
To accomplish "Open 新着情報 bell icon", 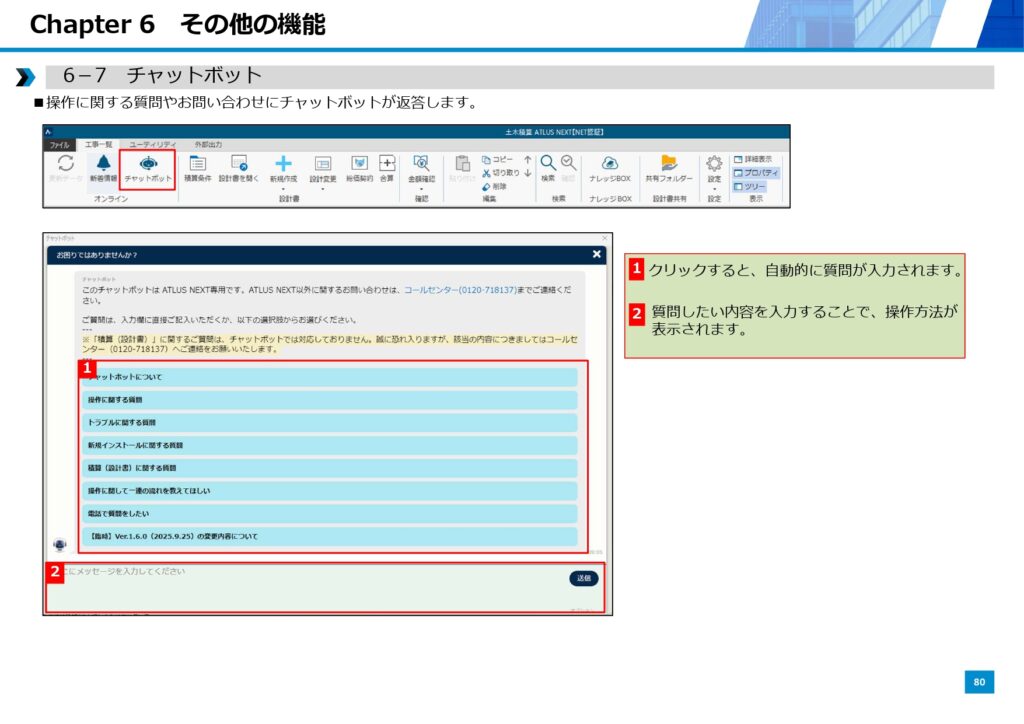I will coord(103,166).
